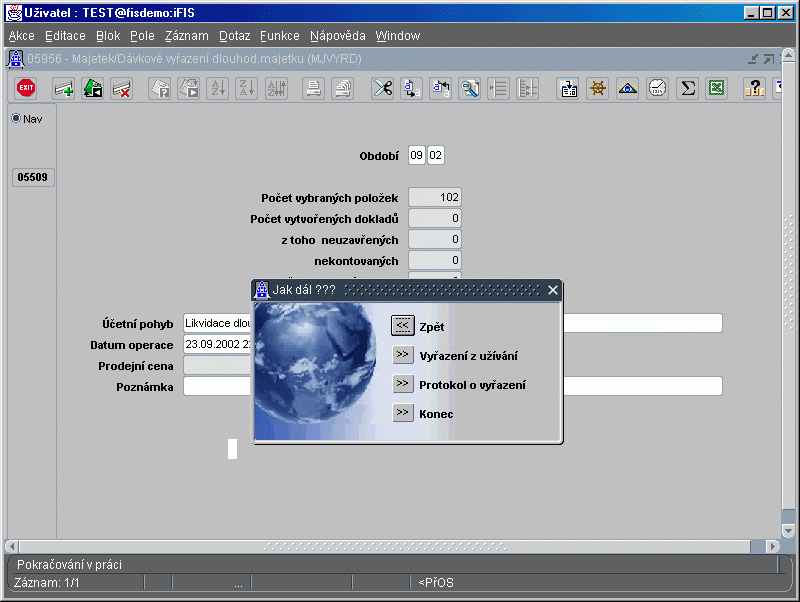
Task: Click the green Excel export icon
Action: (716, 88)
